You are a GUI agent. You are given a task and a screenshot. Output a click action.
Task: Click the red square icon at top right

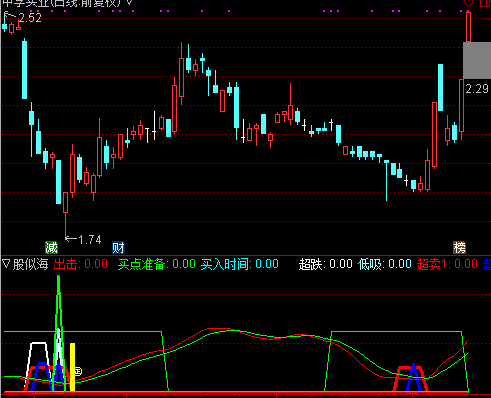[484, 3]
